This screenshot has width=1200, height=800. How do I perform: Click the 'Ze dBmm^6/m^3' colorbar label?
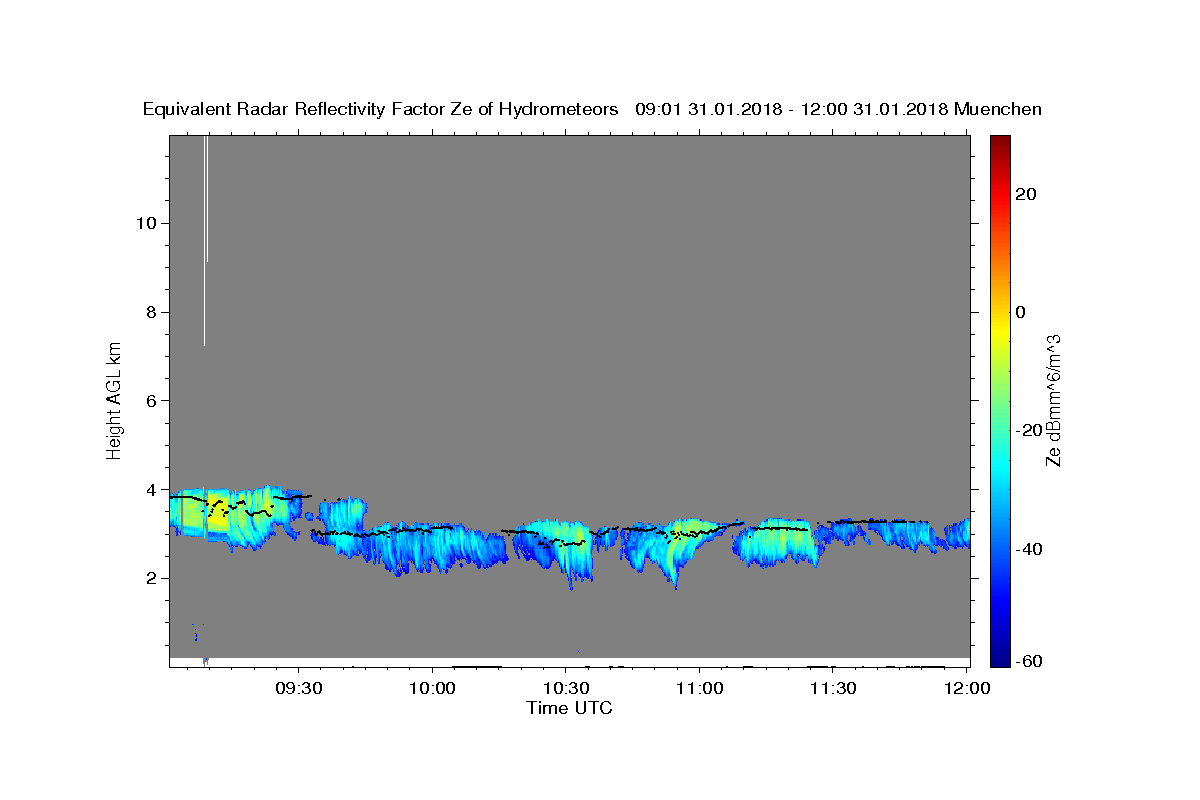(x=1053, y=400)
